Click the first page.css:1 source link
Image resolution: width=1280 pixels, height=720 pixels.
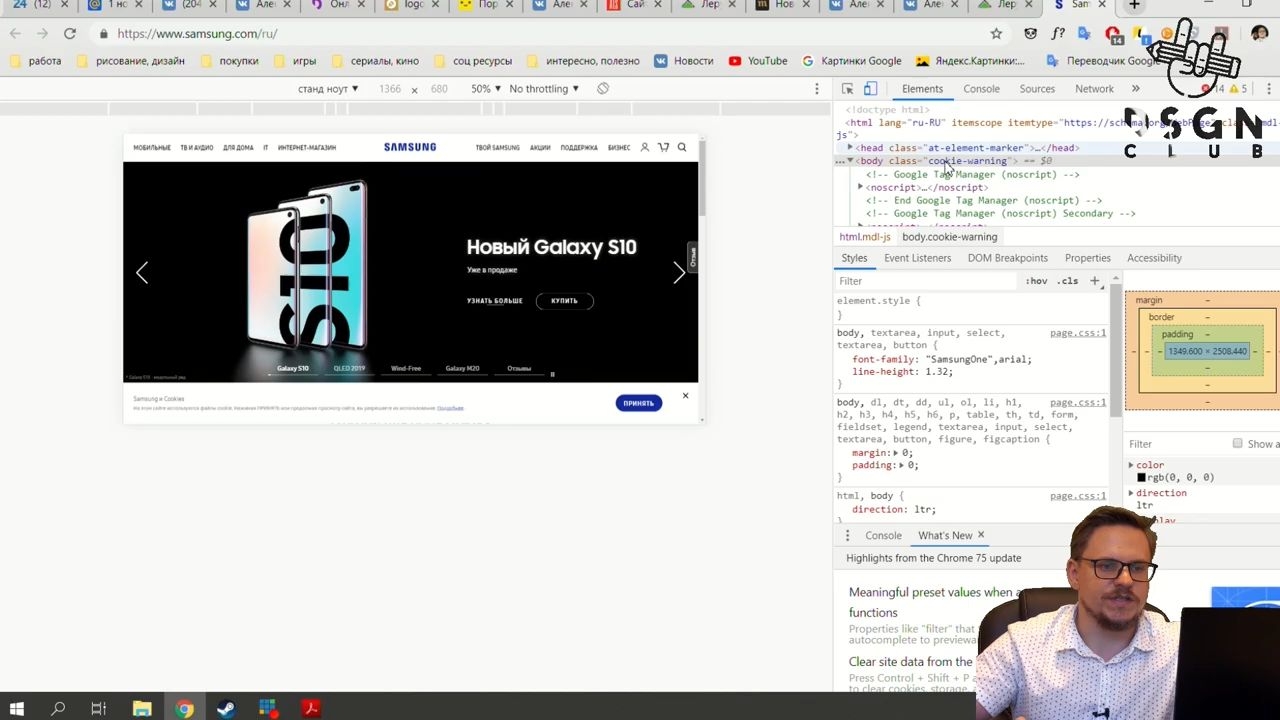click(x=1078, y=333)
